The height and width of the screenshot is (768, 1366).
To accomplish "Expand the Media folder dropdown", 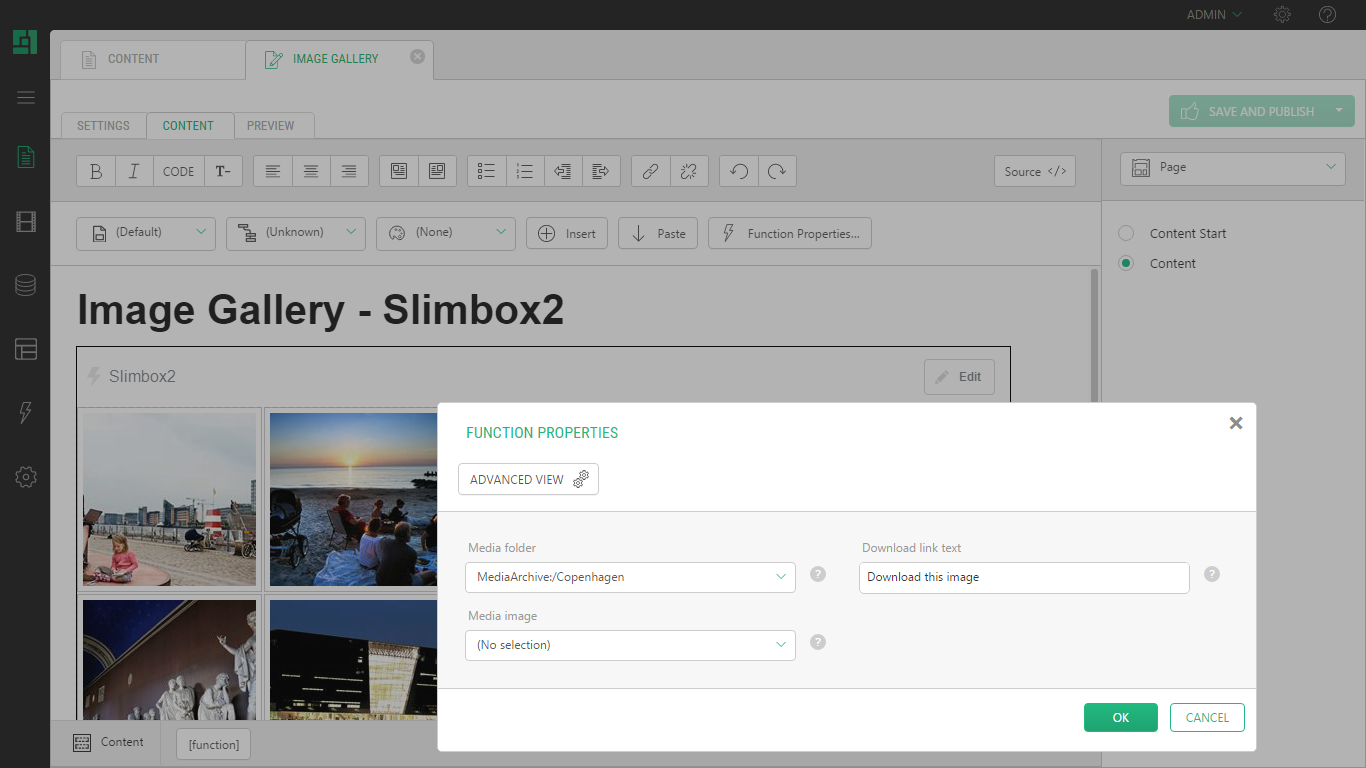I will pos(630,577).
